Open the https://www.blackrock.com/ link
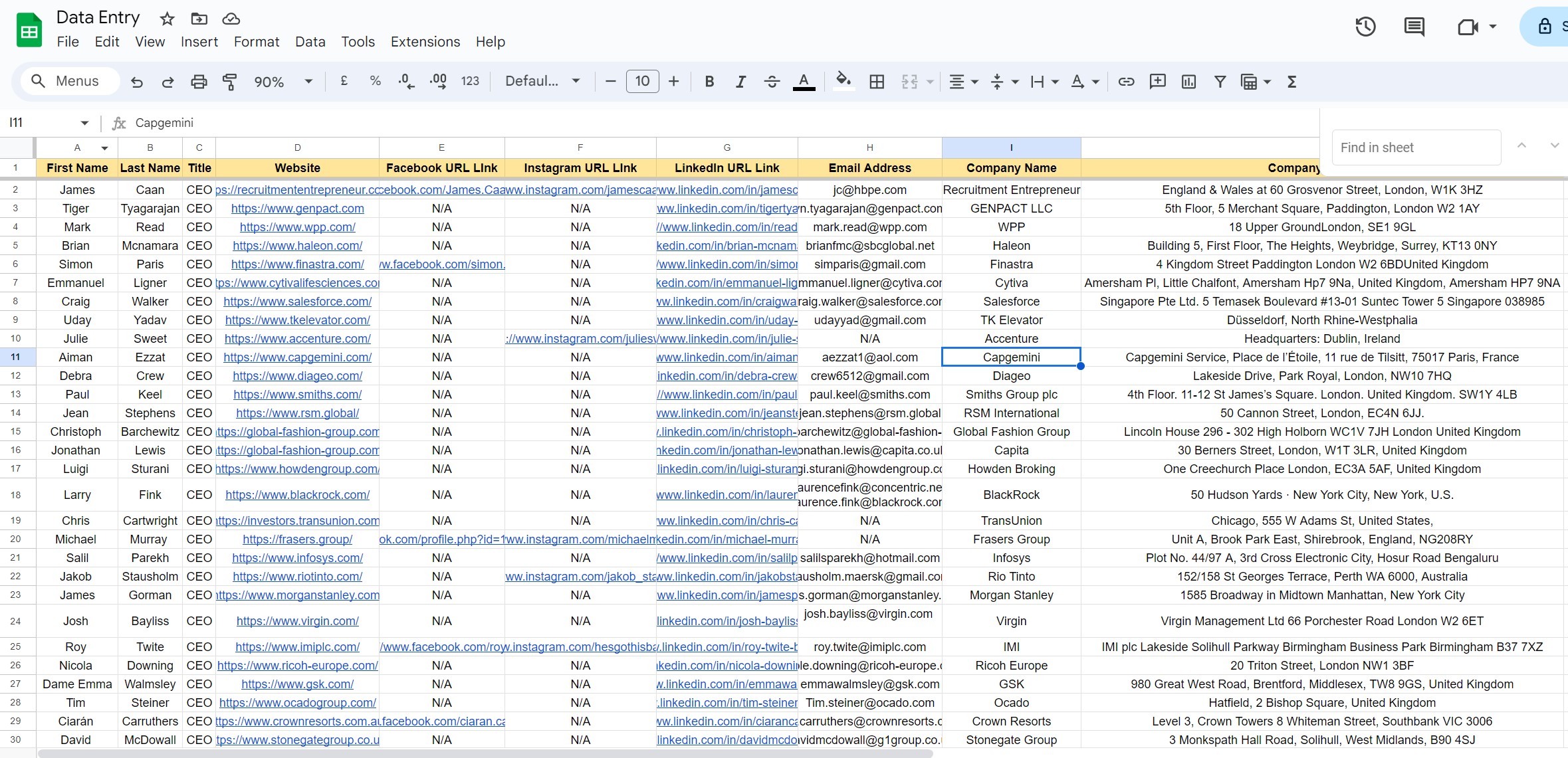 point(297,495)
